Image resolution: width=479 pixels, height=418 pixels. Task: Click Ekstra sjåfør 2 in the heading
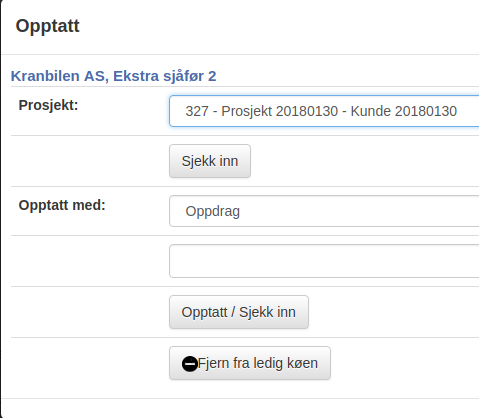[165, 76]
